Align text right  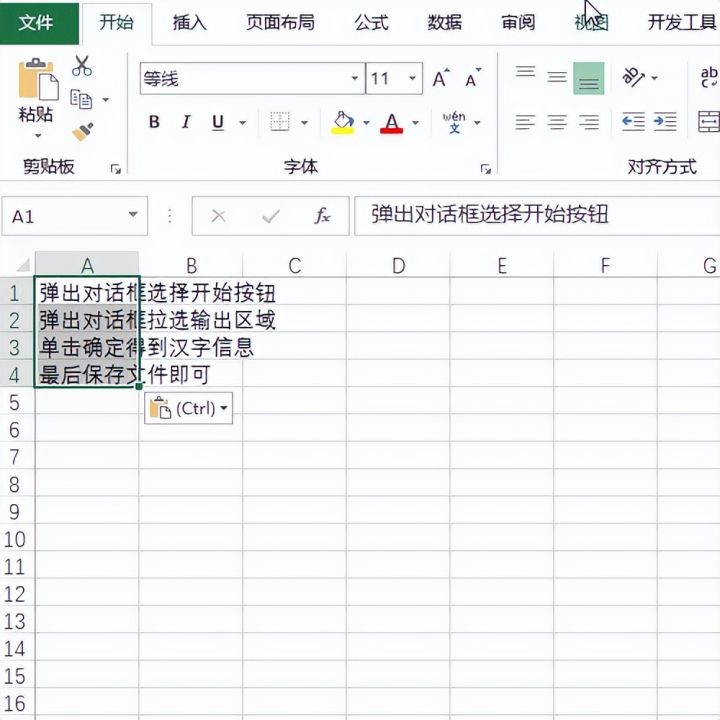point(589,122)
